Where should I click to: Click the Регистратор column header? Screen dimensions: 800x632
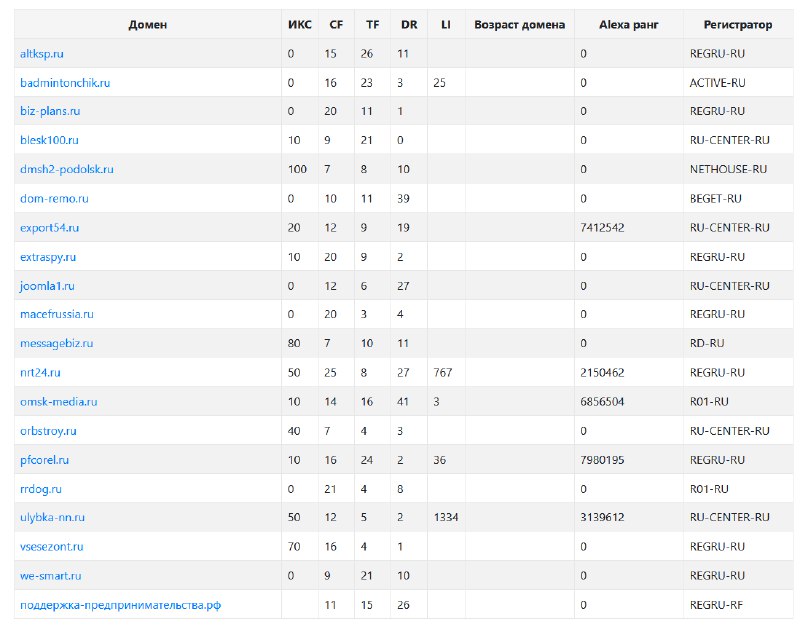point(738,24)
